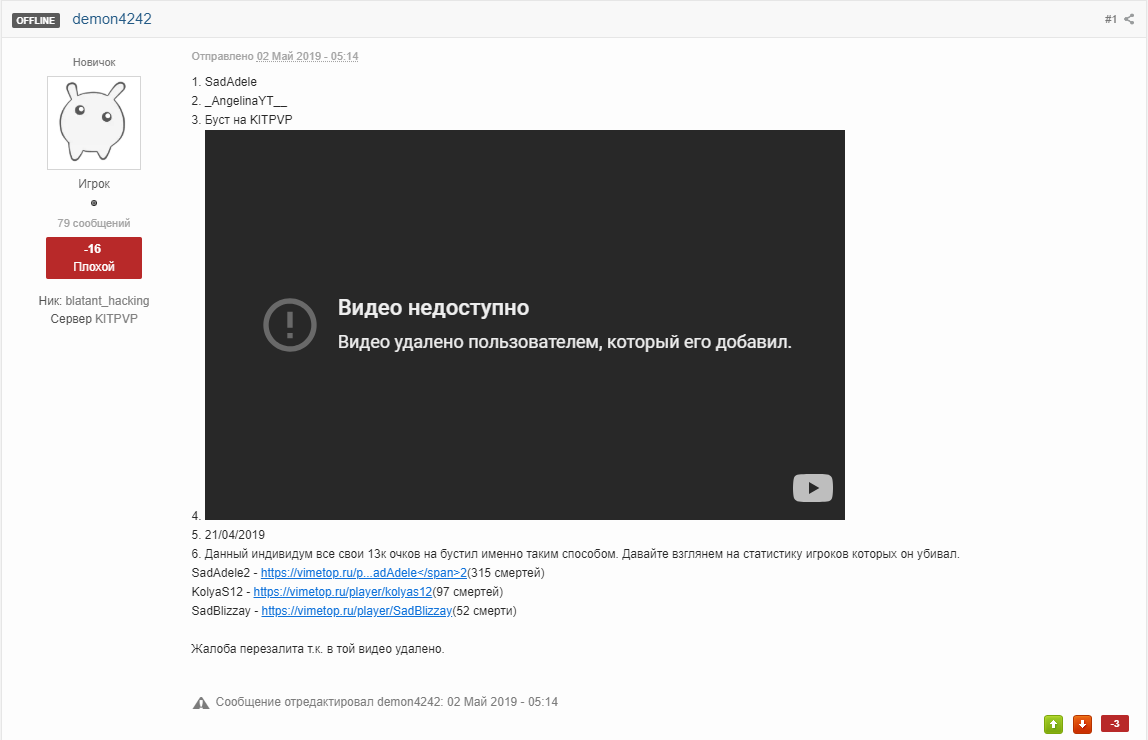Click the YouTube logo in the video player
Screen dimensions: 1148x740
point(813,488)
